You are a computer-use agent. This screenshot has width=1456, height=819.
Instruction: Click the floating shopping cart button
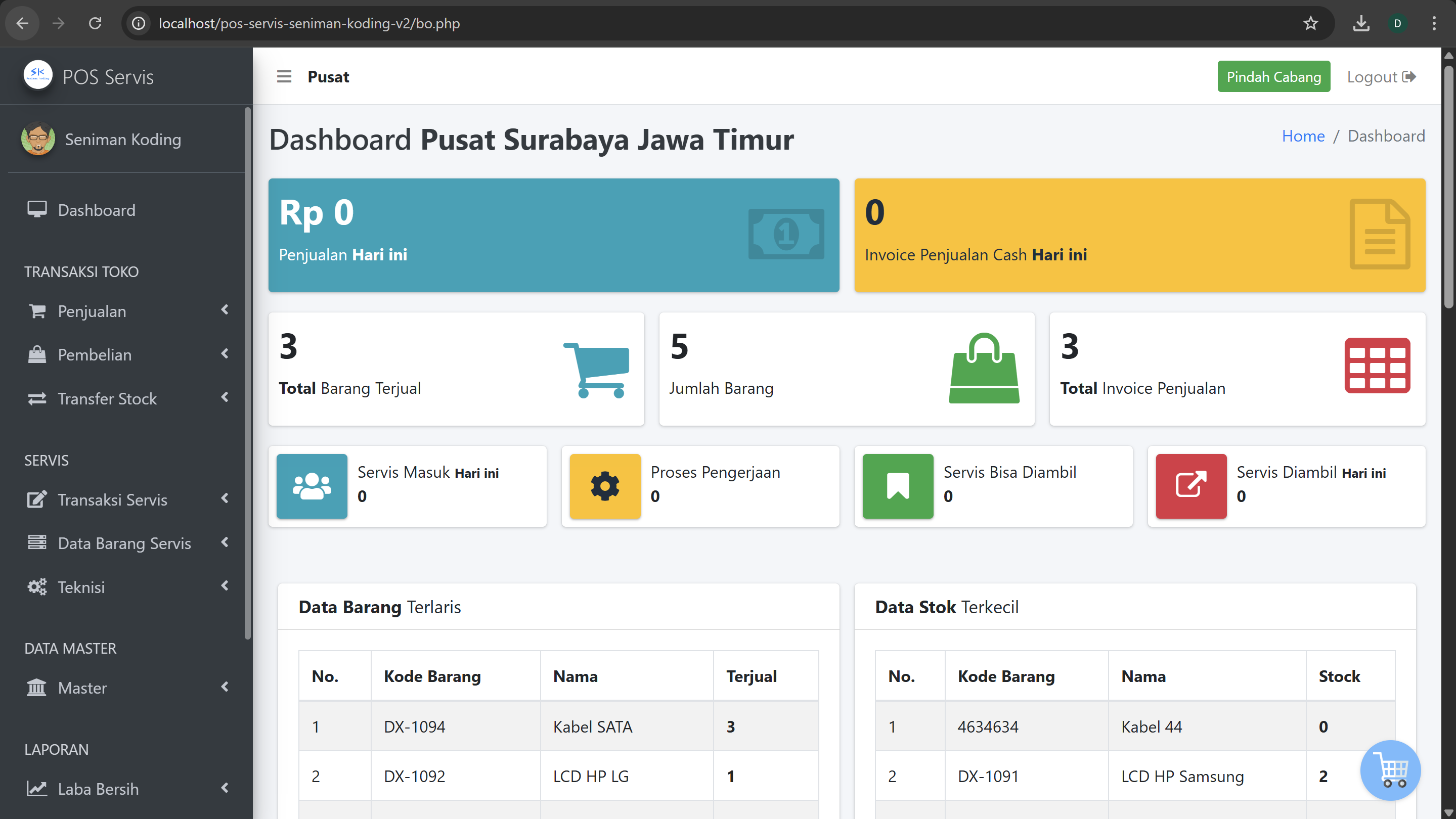[1390, 770]
